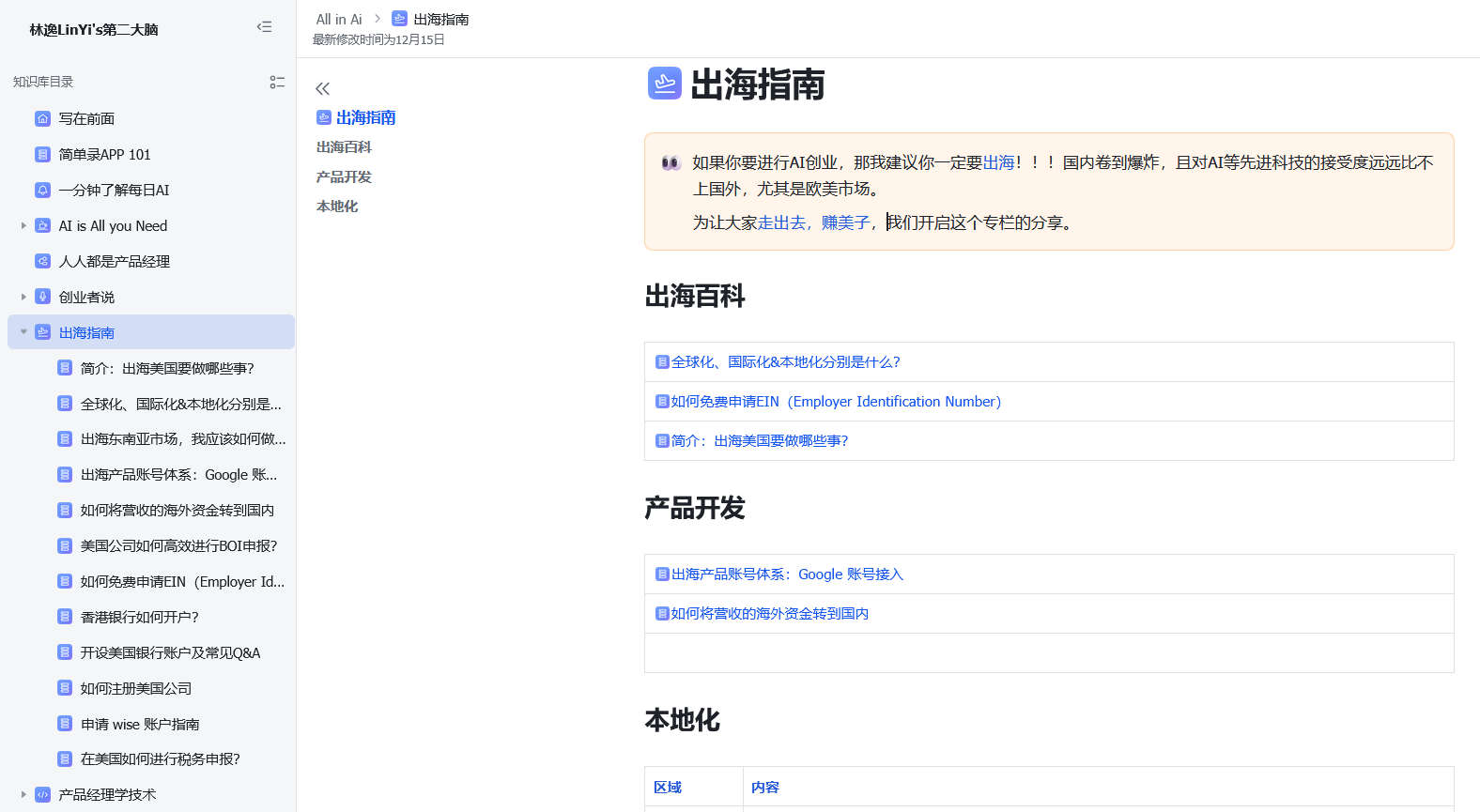Click the outline icon next to 出海指南
The width and height of the screenshot is (1480, 812).
(x=324, y=117)
